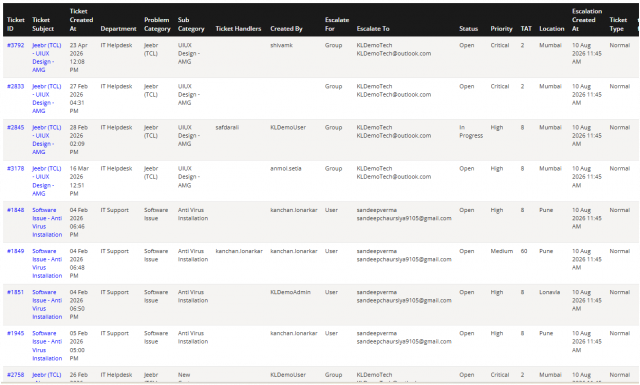Viewport: 640px width, 385px height.
Task: Click the Ticket Handlers column header
Action: click(x=238, y=29)
